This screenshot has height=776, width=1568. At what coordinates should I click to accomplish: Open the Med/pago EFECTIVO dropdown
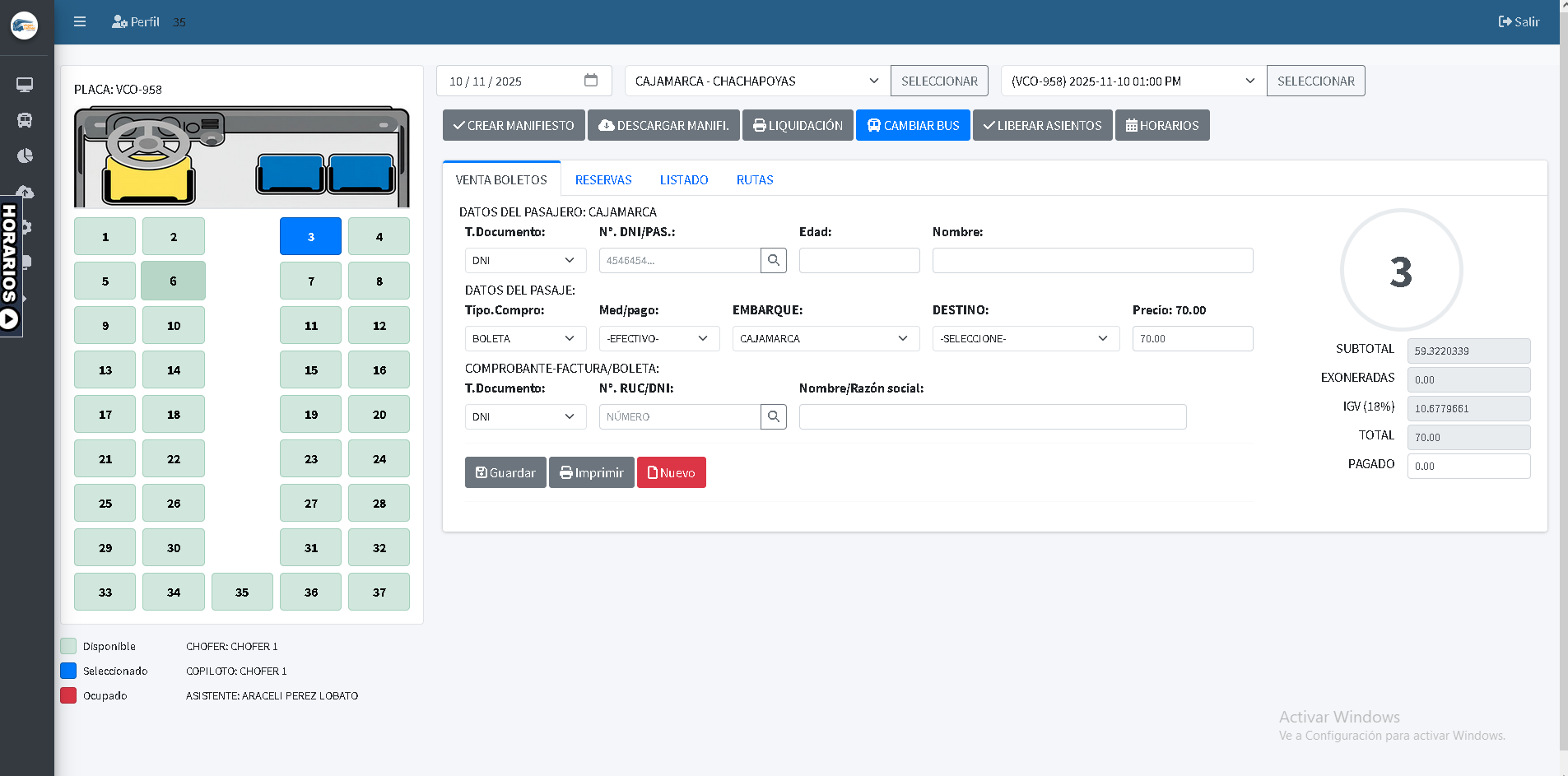[658, 339]
